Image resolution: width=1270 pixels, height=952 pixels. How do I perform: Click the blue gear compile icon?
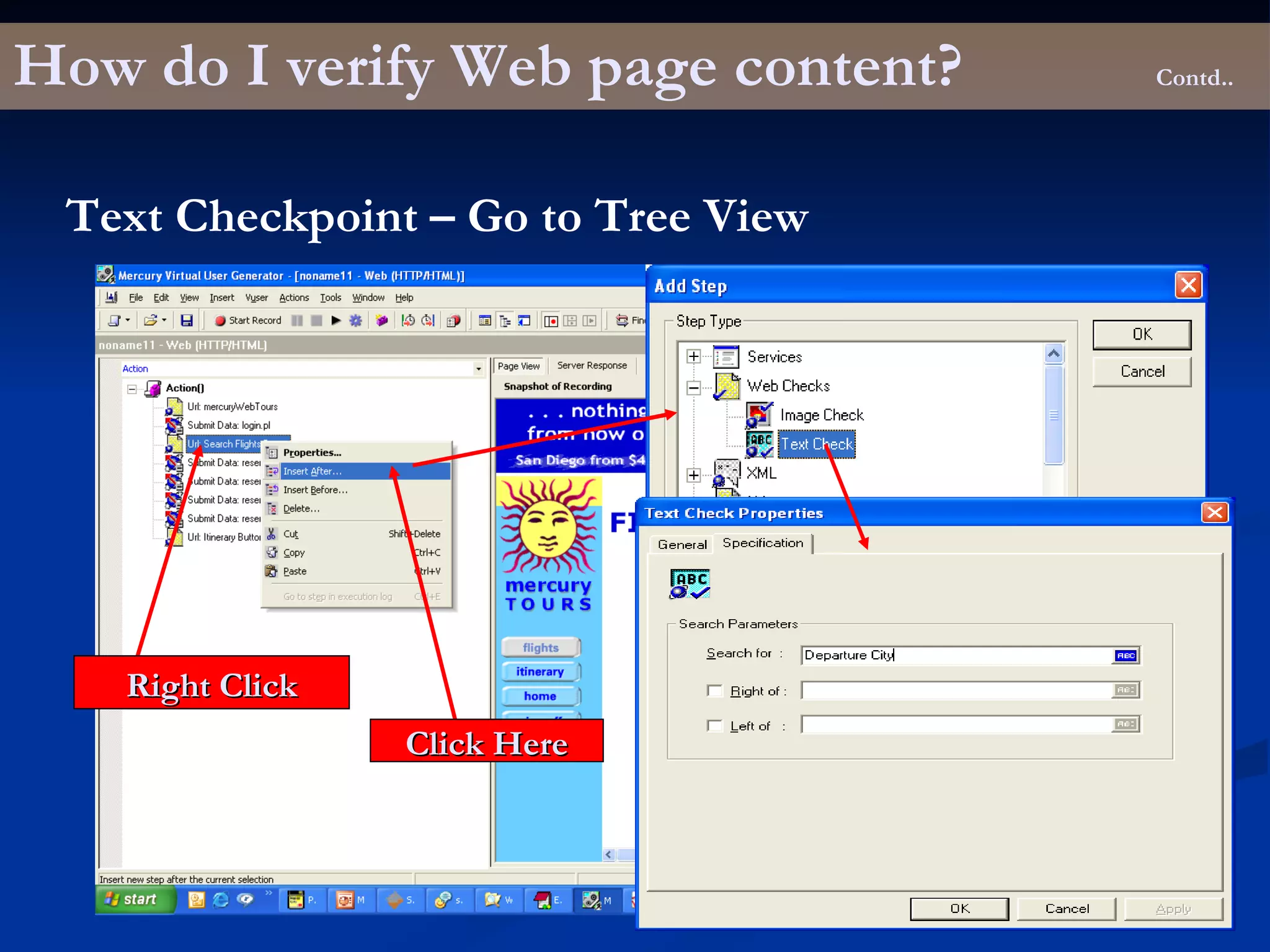click(x=355, y=320)
